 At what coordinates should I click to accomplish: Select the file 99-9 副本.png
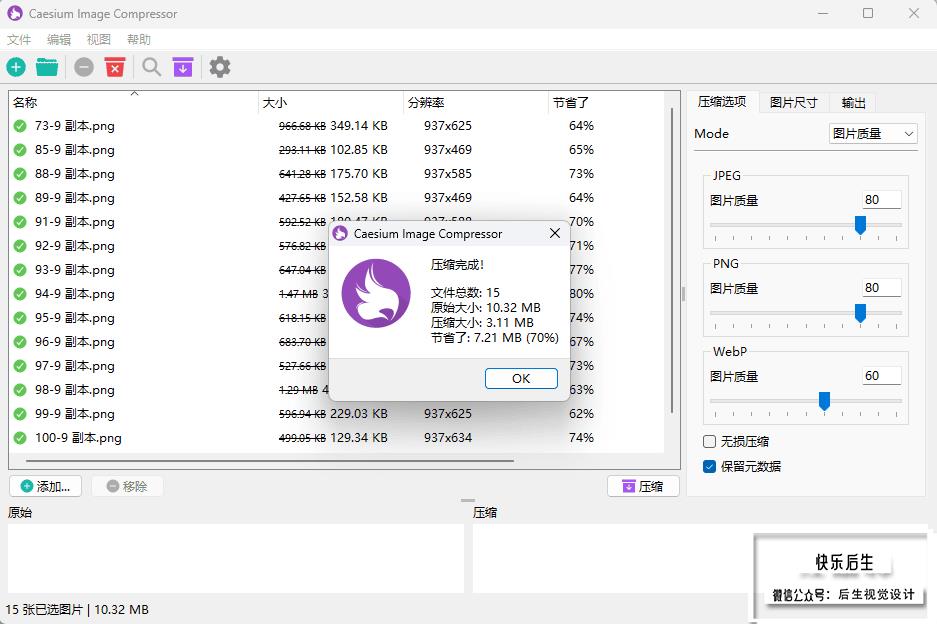[x=75, y=414]
